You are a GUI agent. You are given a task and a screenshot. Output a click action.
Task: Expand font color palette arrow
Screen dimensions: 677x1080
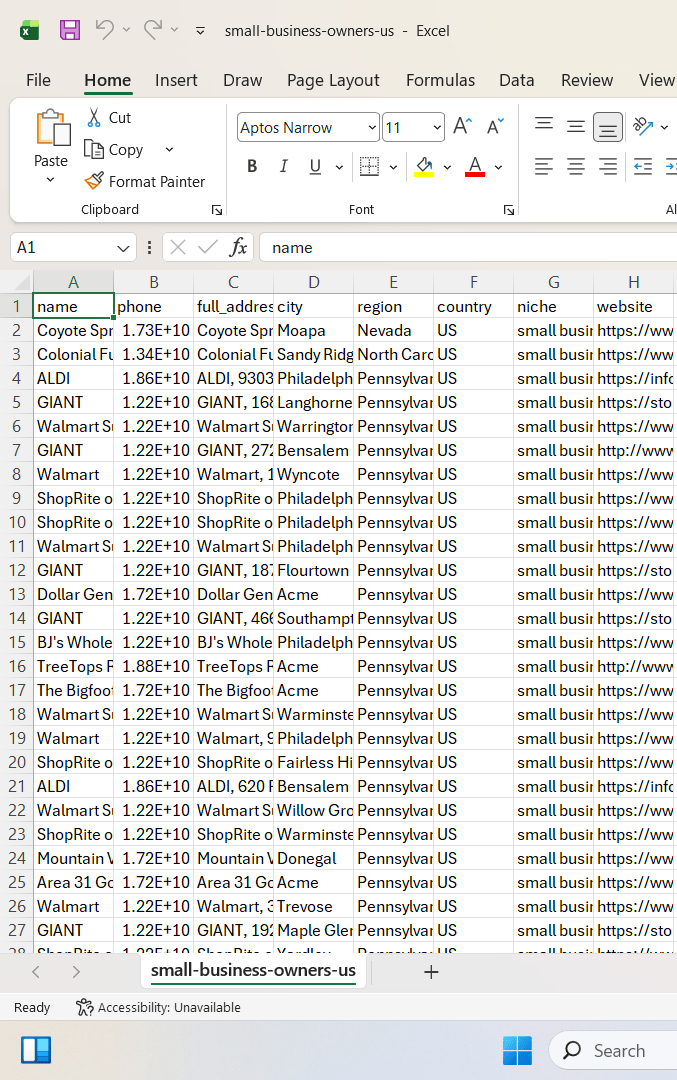[x=499, y=167]
